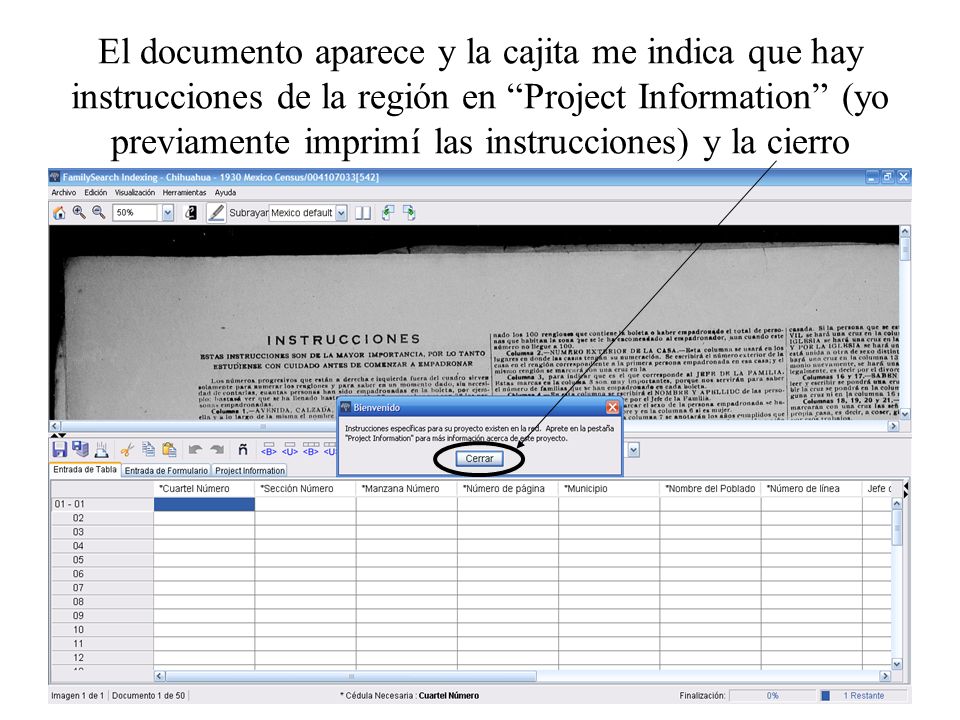Image resolution: width=960 pixels, height=720 pixels.
Task: Click the *Manzana Número column header
Action: (x=407, y=489)
